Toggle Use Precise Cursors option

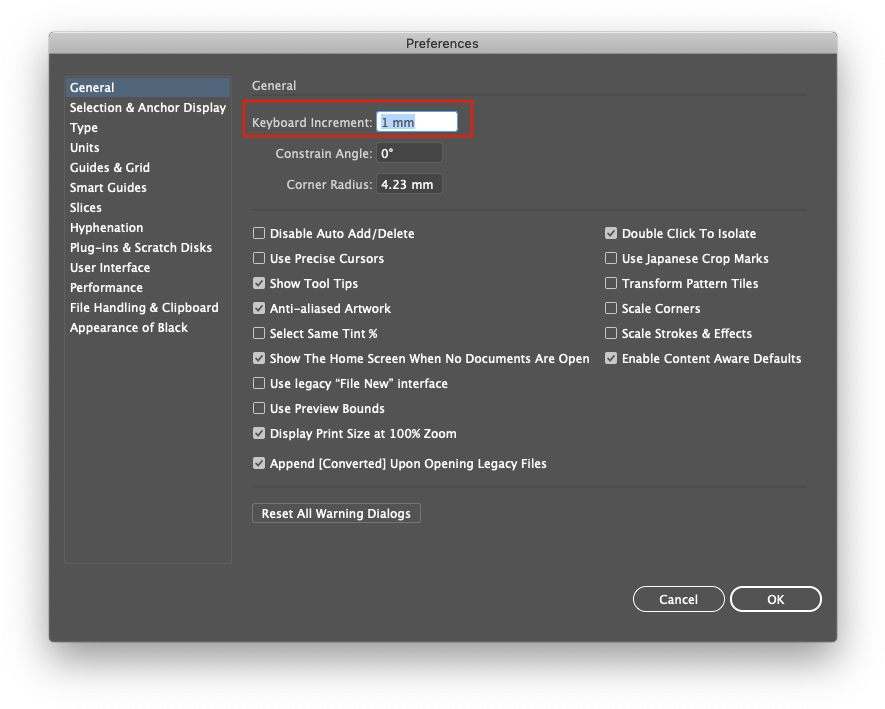(x=259, y=258)
